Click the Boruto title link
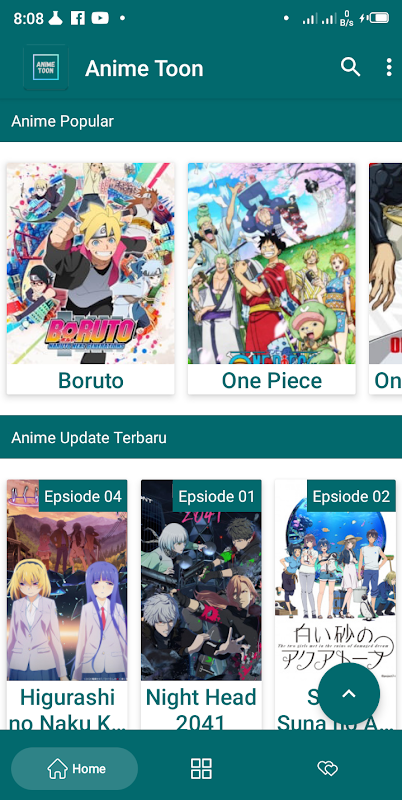Image resolution: width=402 pixels, height=800 pixels. tap(91, 381)
